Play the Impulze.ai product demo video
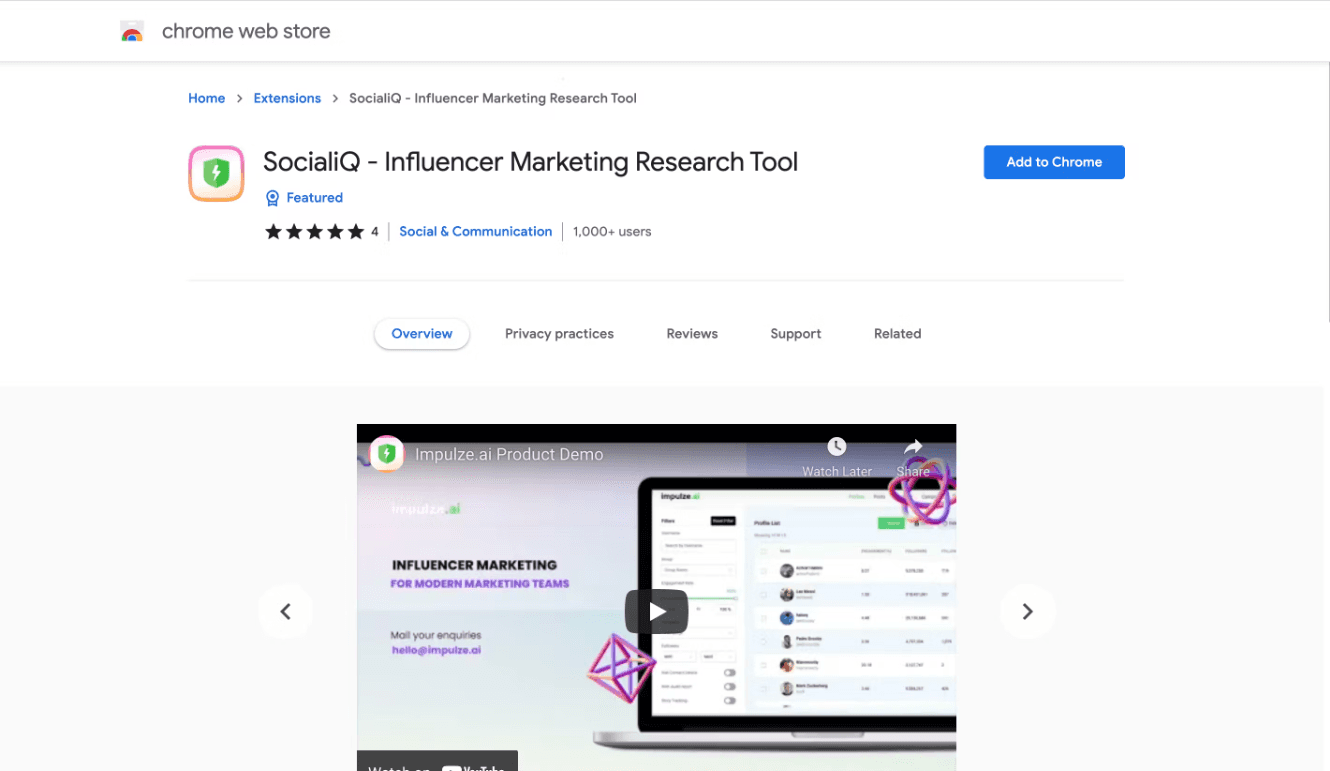 point(656,611)
